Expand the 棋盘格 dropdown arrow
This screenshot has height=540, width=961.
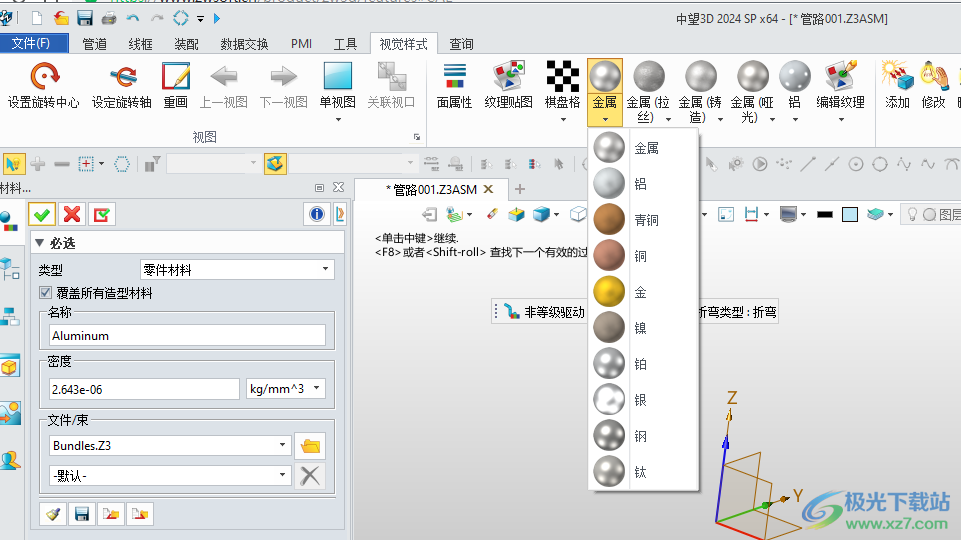coord(563,119)
